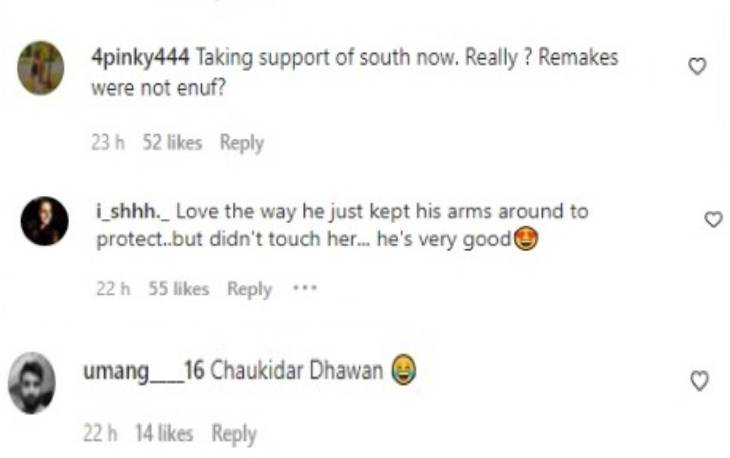Click the 22 h timestamp under umang___16
Viewport: 730px width, 458px height.
tap(100, 433)
